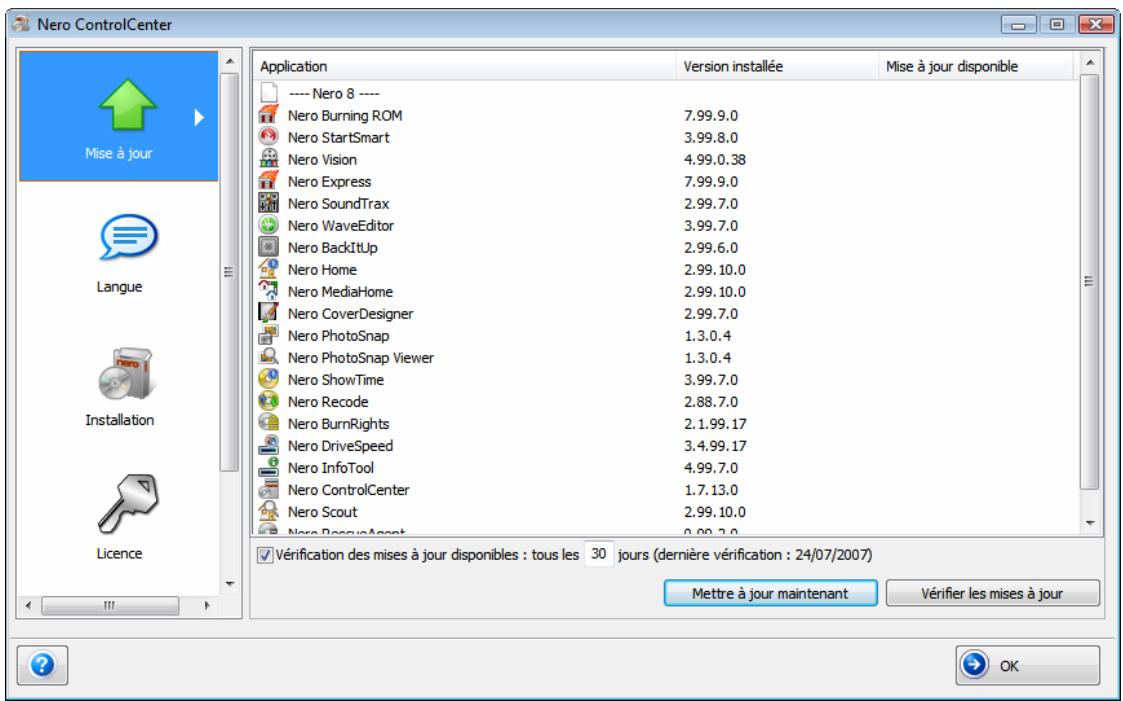Click the days interval field showing 30
1123x701 pixels.
click(x=599, y=554)
